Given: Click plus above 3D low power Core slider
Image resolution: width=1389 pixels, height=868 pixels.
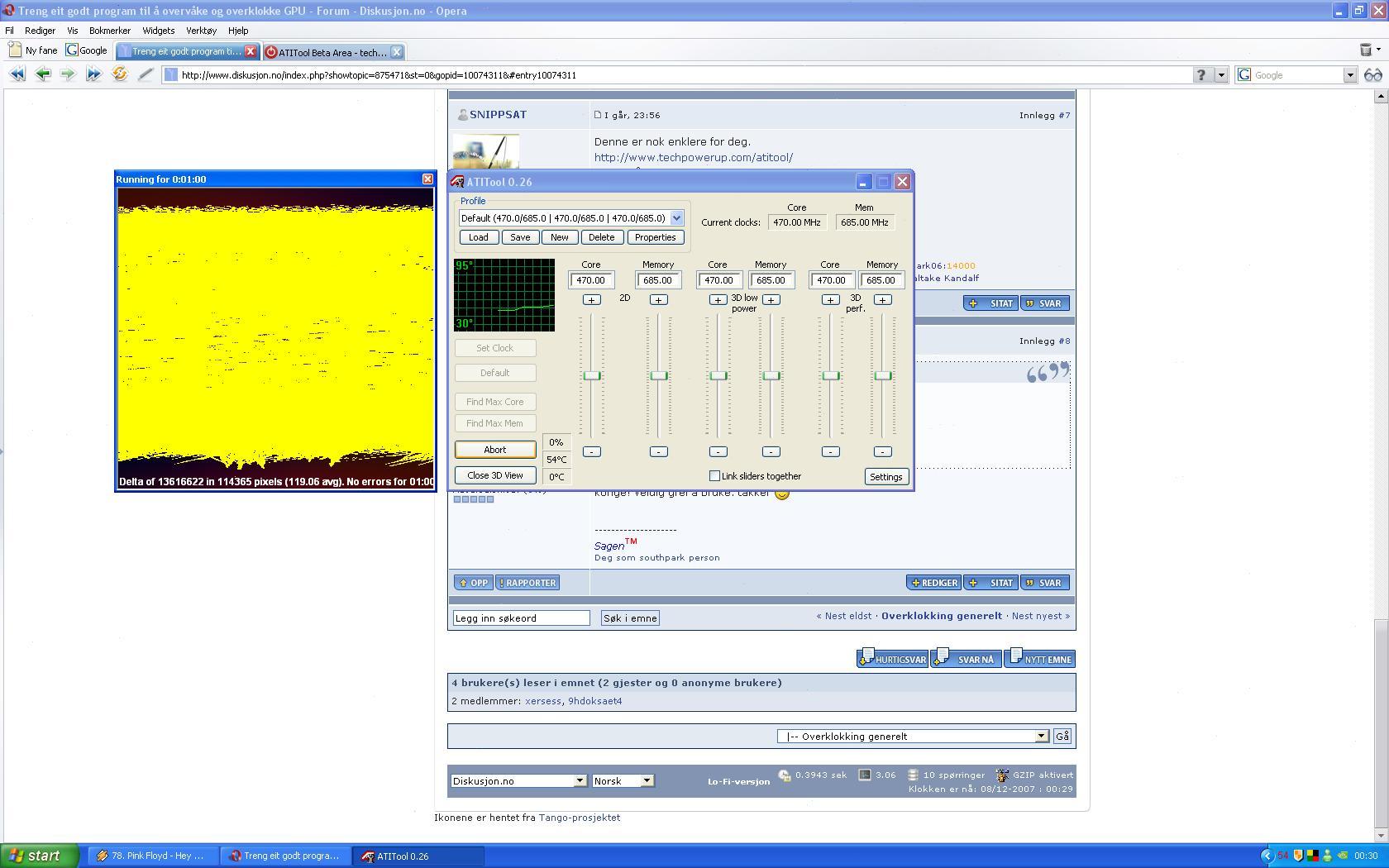Looking at the screenshot, I should 718,299.
